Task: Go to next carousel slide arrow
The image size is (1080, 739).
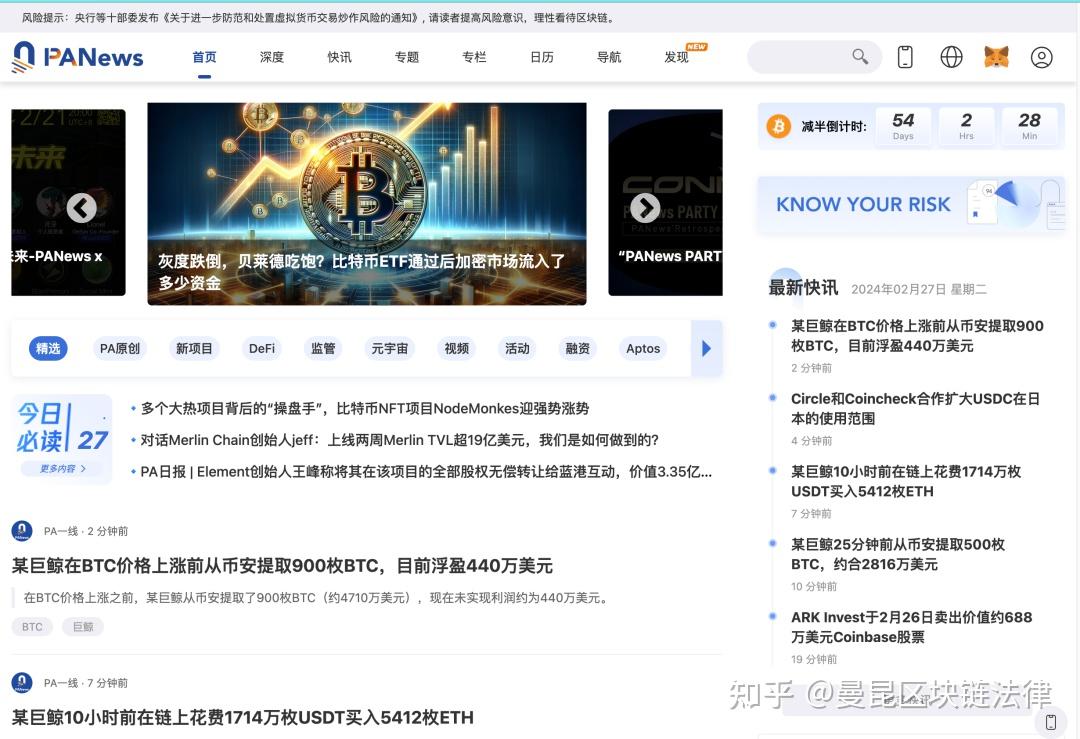Action: click(645, 207)
